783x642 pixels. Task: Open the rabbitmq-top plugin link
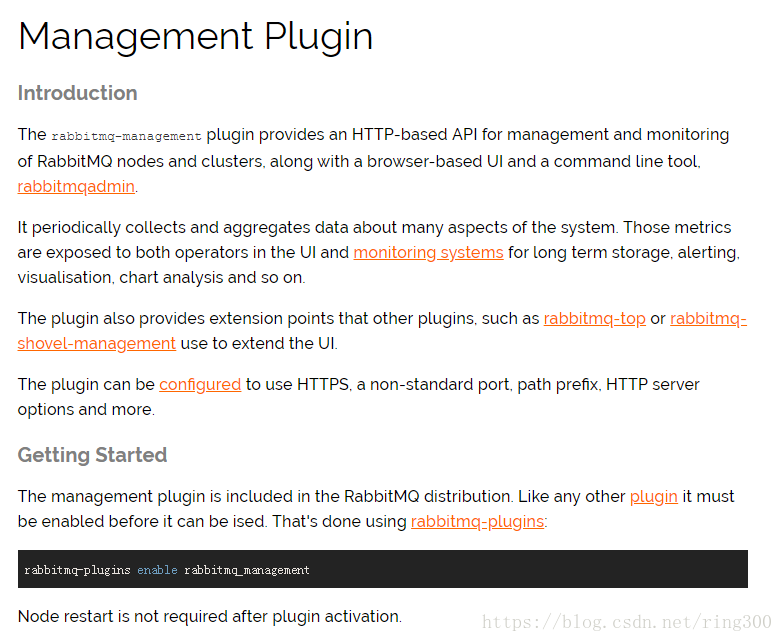(x=594, y=319)
